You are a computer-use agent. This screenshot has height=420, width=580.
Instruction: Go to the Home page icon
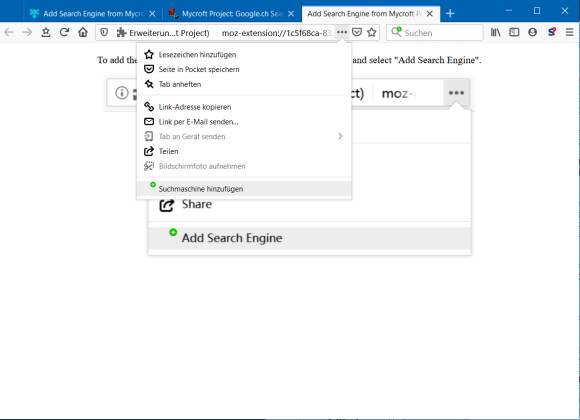click(83, 33)
